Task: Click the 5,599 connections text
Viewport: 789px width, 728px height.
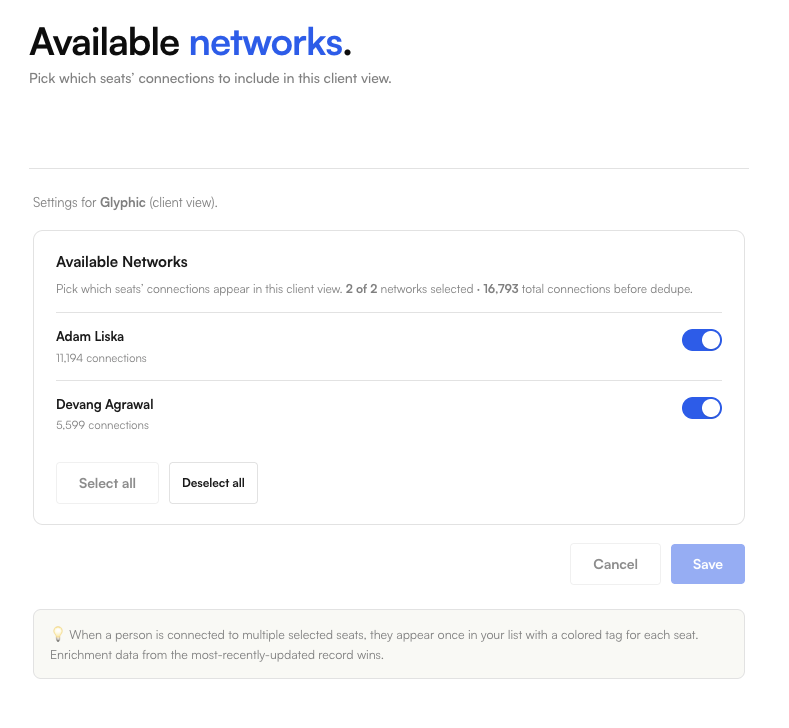Action: click(x=102, y=425)
